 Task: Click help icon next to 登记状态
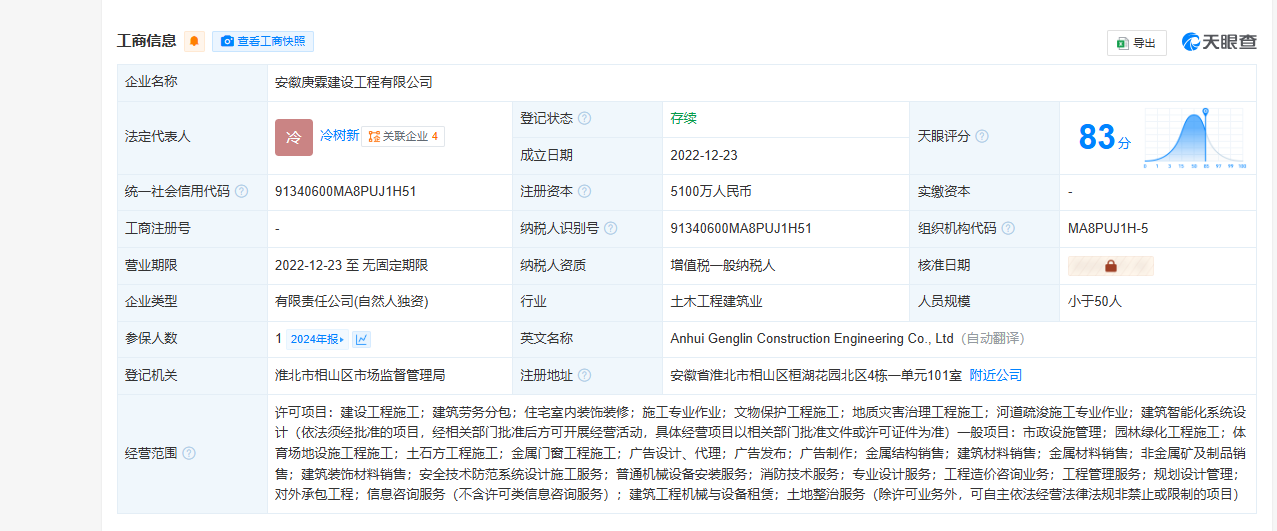click(585, 118)
